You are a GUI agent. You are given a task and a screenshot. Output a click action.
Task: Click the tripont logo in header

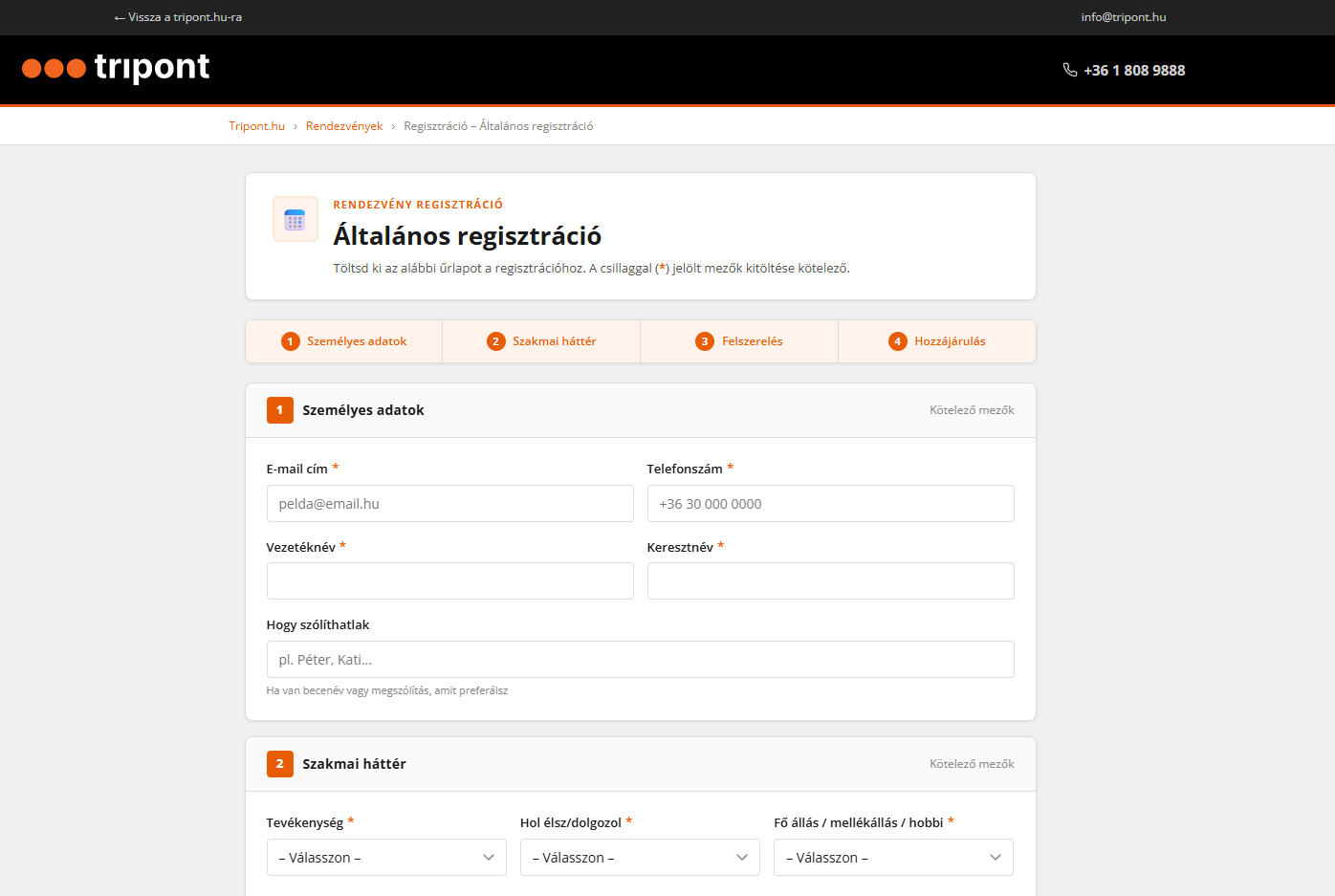click(116, 68)
